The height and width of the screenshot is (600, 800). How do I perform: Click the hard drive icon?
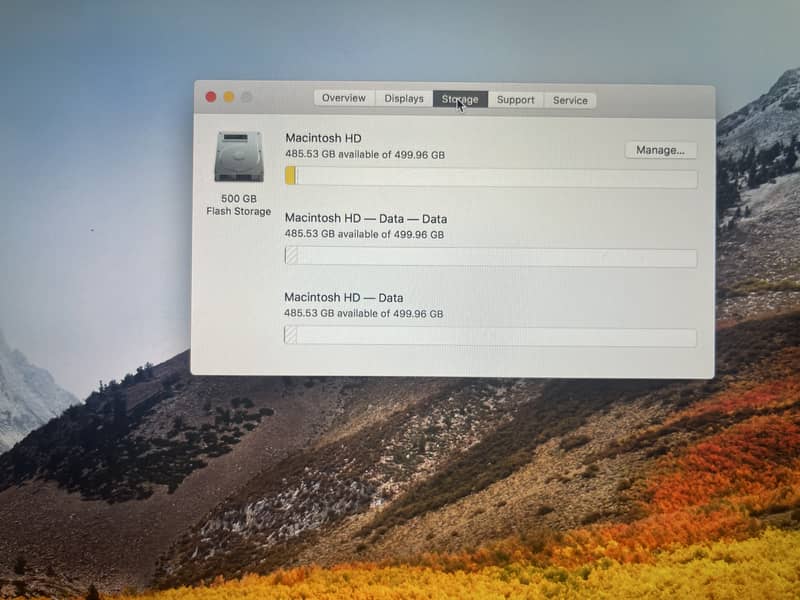239,157
